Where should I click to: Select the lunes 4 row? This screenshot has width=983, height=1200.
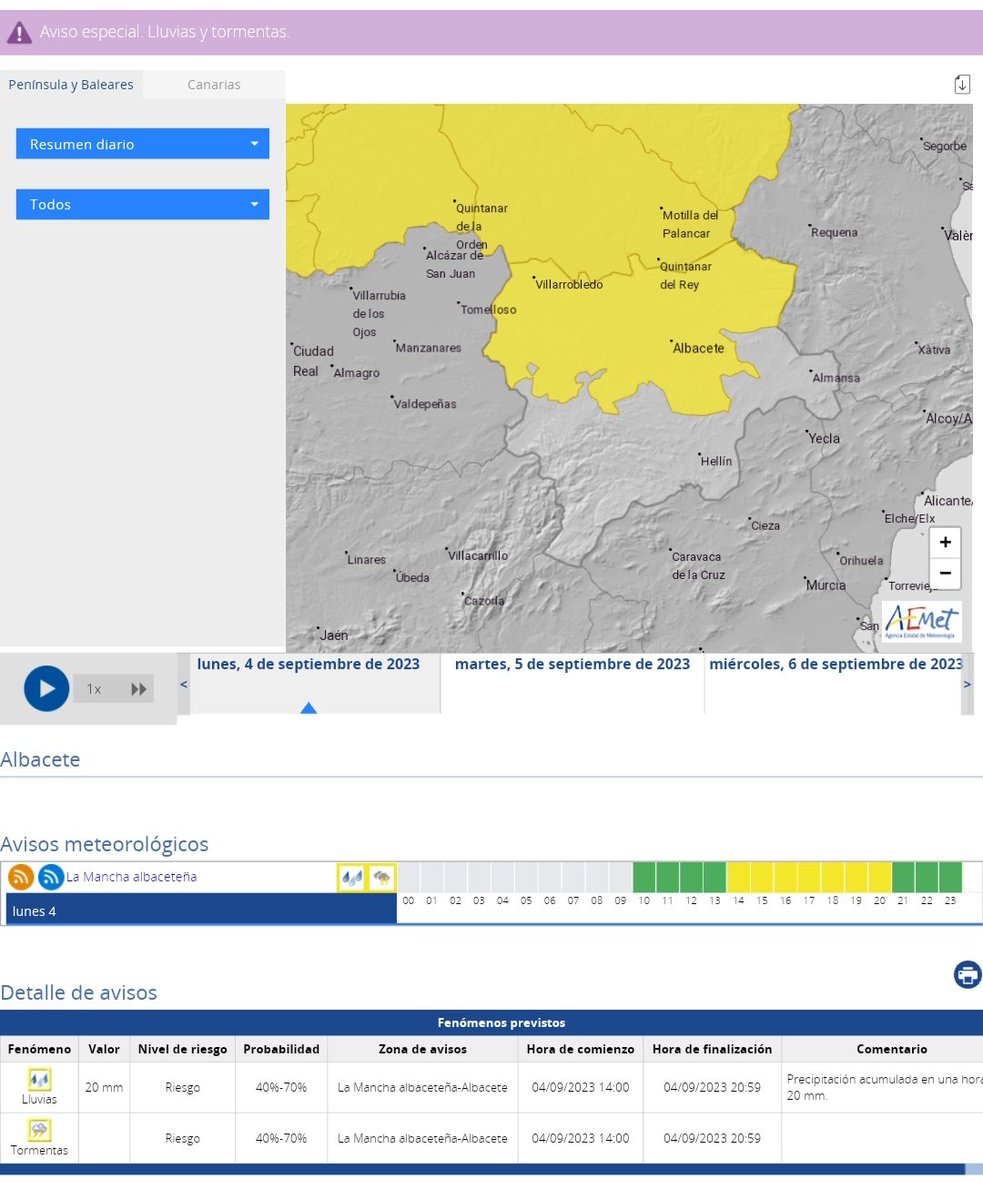(201, 910)
